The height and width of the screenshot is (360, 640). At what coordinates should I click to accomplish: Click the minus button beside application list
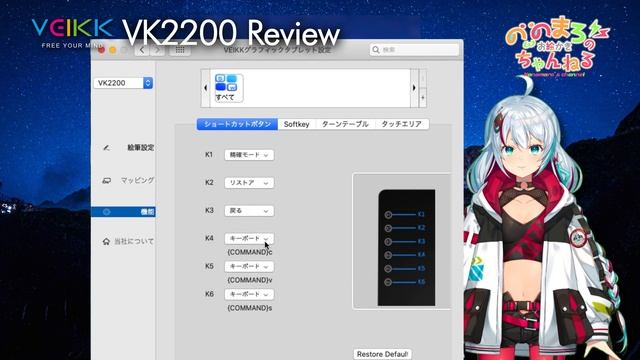coord(423,79)
